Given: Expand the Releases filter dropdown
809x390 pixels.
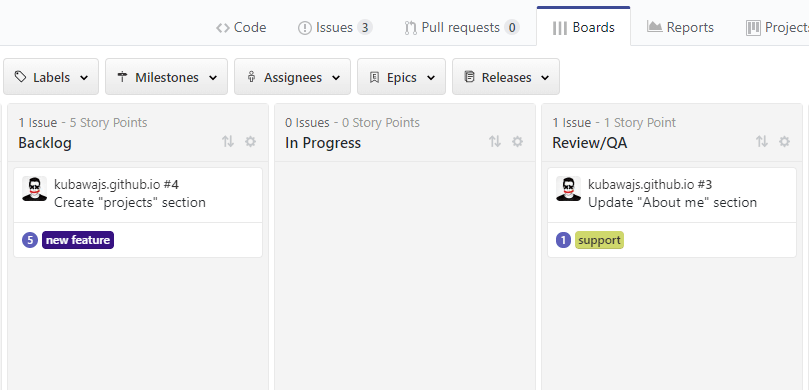Looking at the screenshot, I should (506, 77).
